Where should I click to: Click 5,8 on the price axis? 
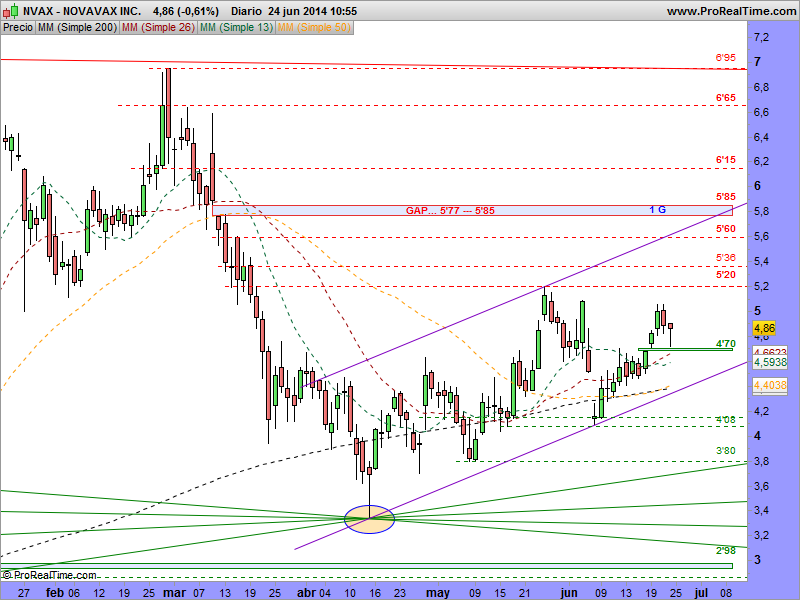click(x=761, y=211)
